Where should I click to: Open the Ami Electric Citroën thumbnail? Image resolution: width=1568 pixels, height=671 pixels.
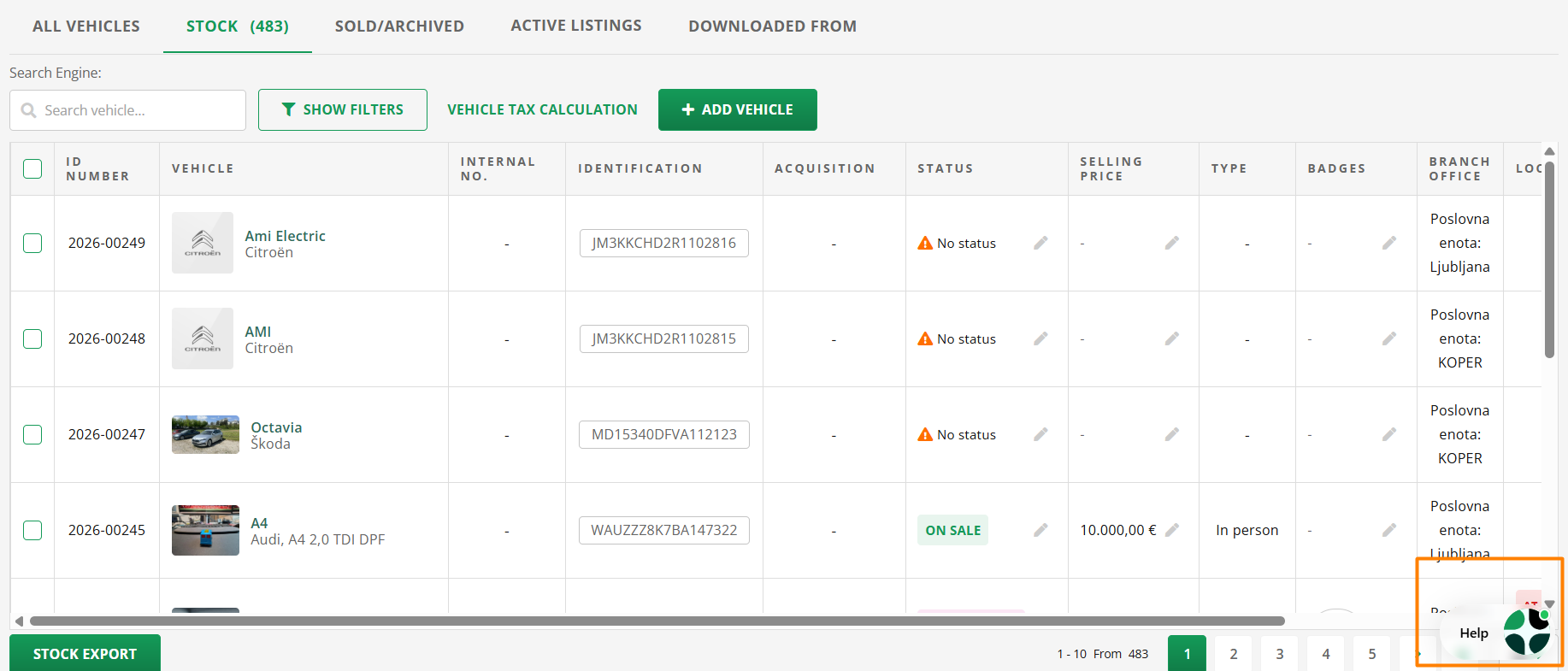coord(203,243)
